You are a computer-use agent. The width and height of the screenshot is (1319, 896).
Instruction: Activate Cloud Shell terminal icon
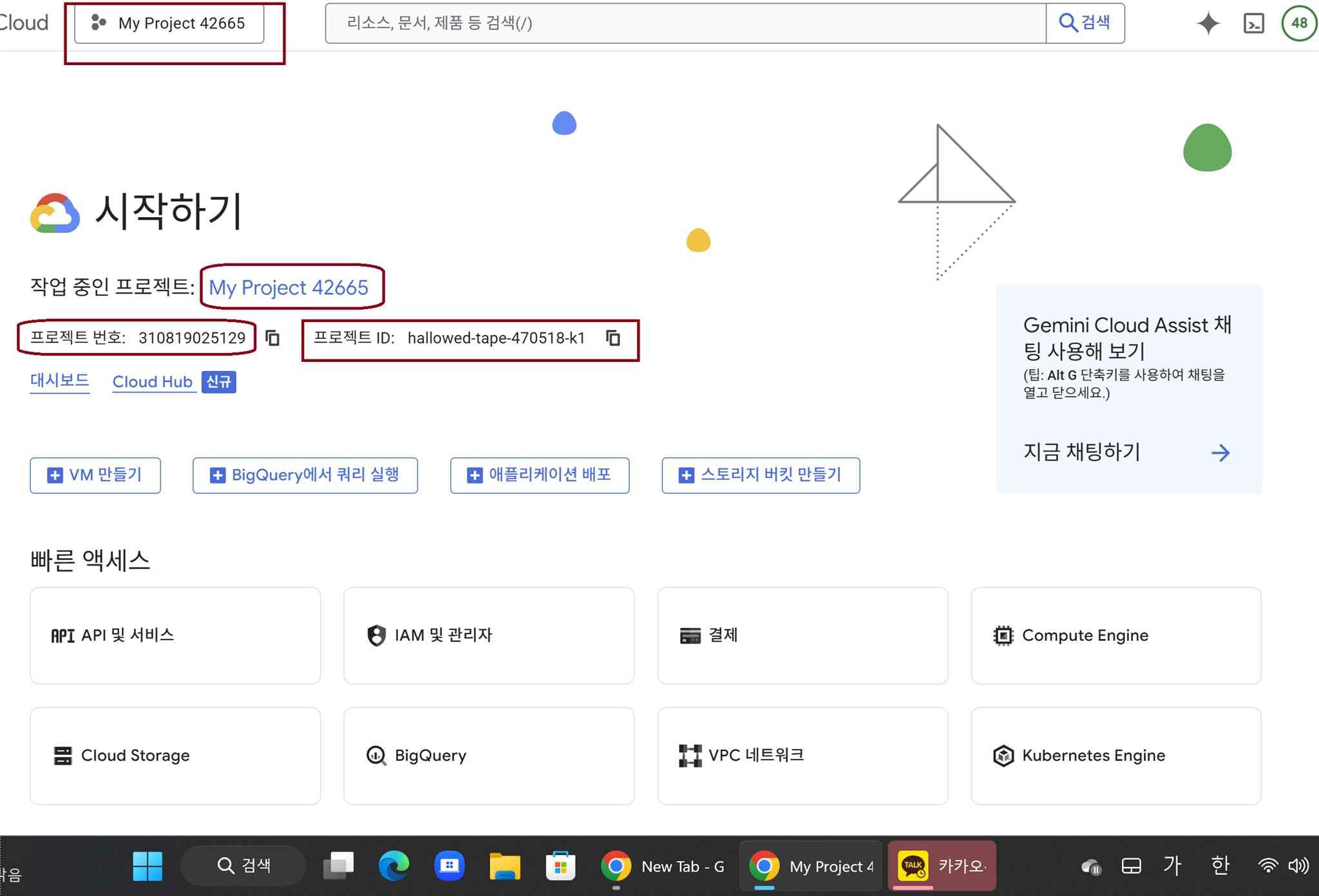coord(1253,24)
